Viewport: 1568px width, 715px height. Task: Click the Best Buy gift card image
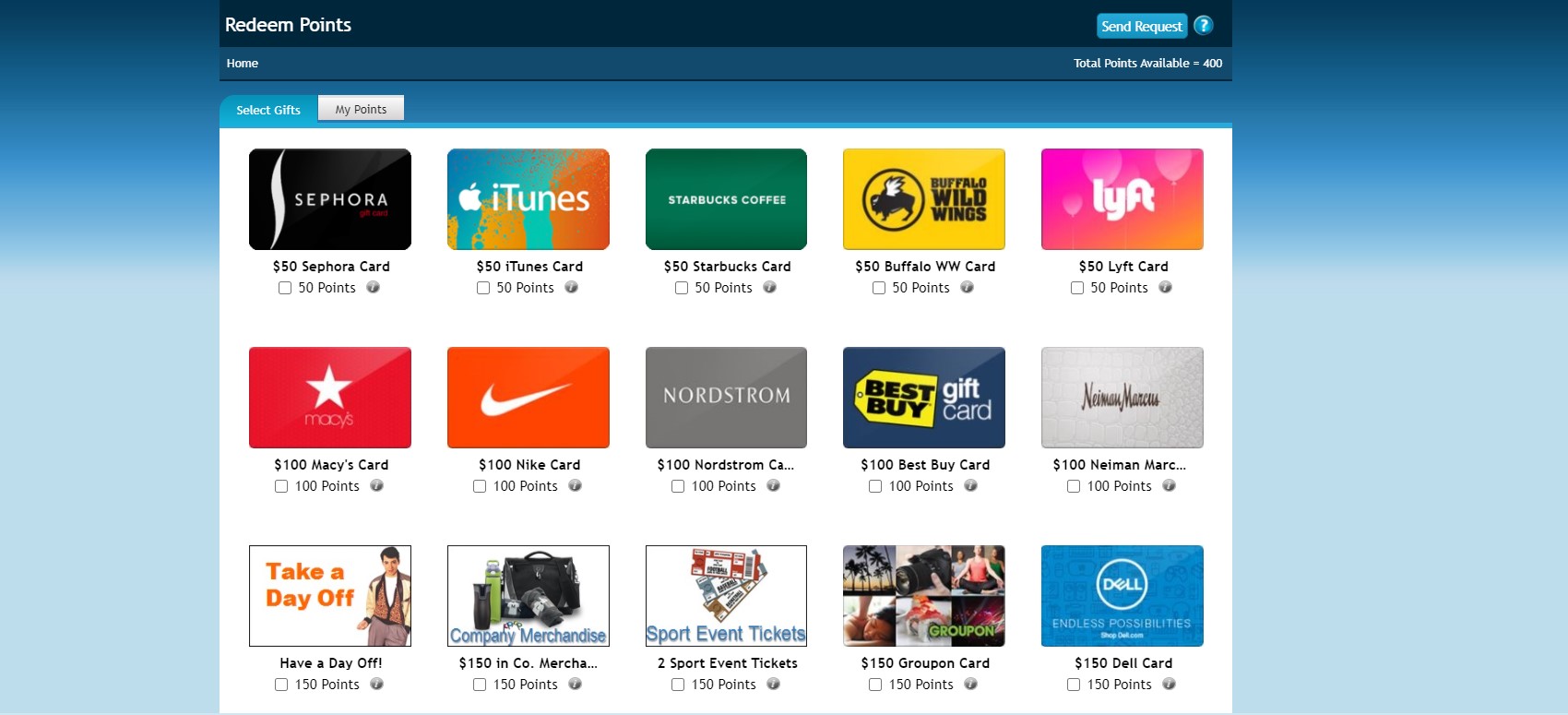point(924,398)
